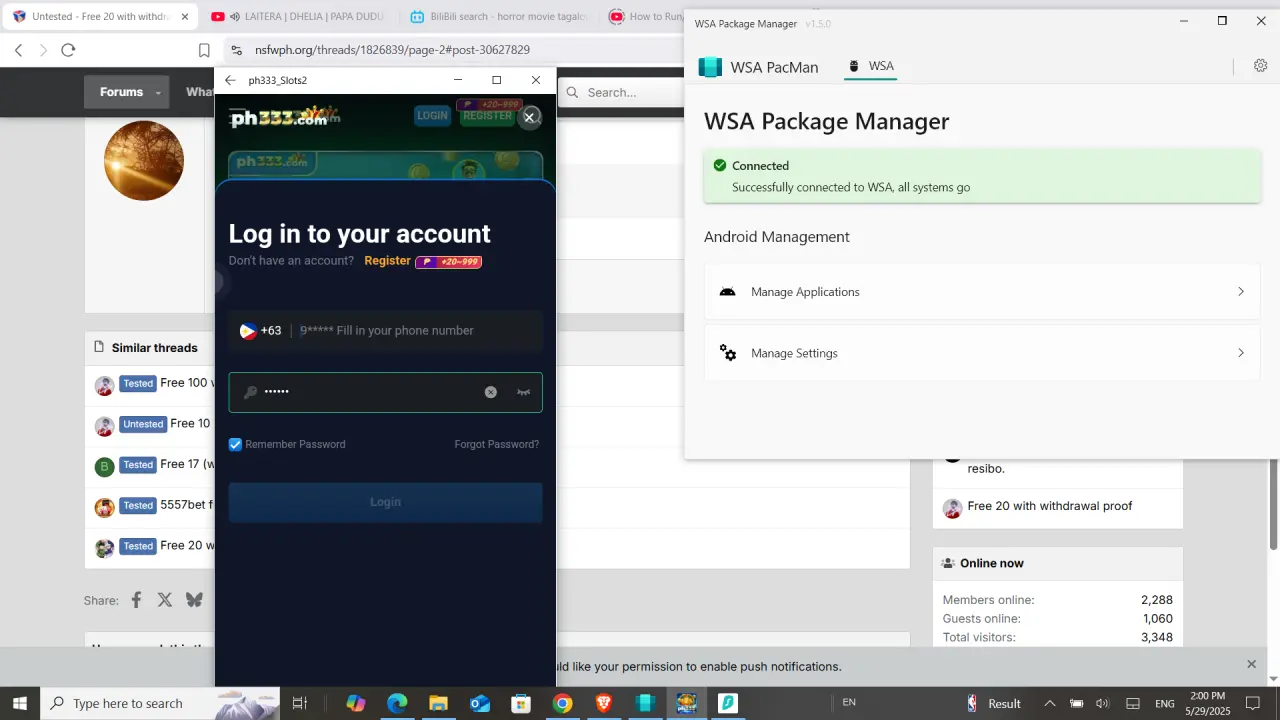The image size is (1280, 720).
Task: Select the WSA tab in WSA PacMan
Action: [x=870, y=66]
